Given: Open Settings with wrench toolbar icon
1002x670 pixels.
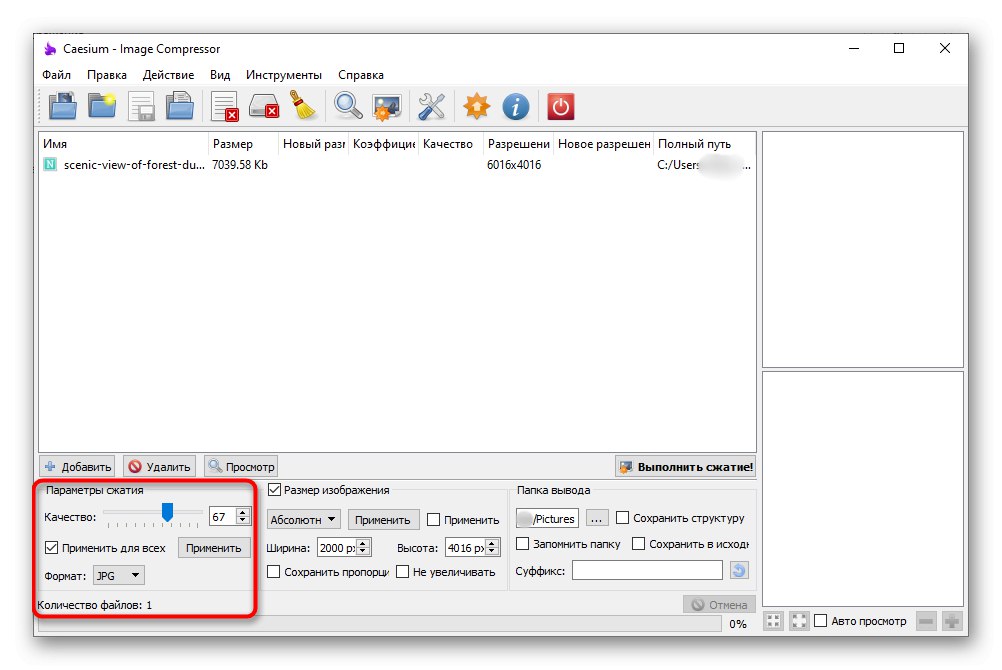Looking at the screenshot, I should [x=432, y=106].
